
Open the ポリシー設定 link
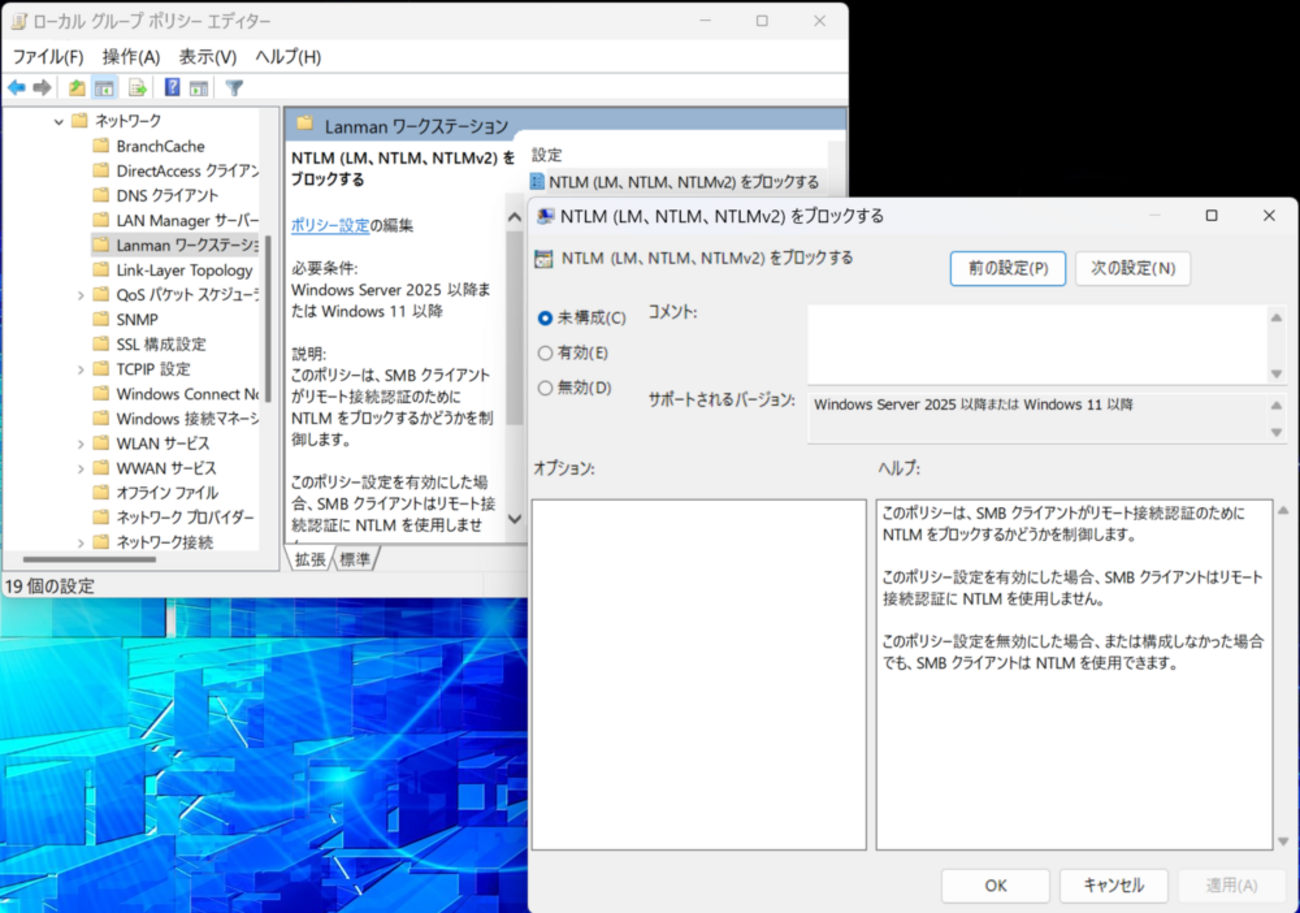(x=330, y=225)
